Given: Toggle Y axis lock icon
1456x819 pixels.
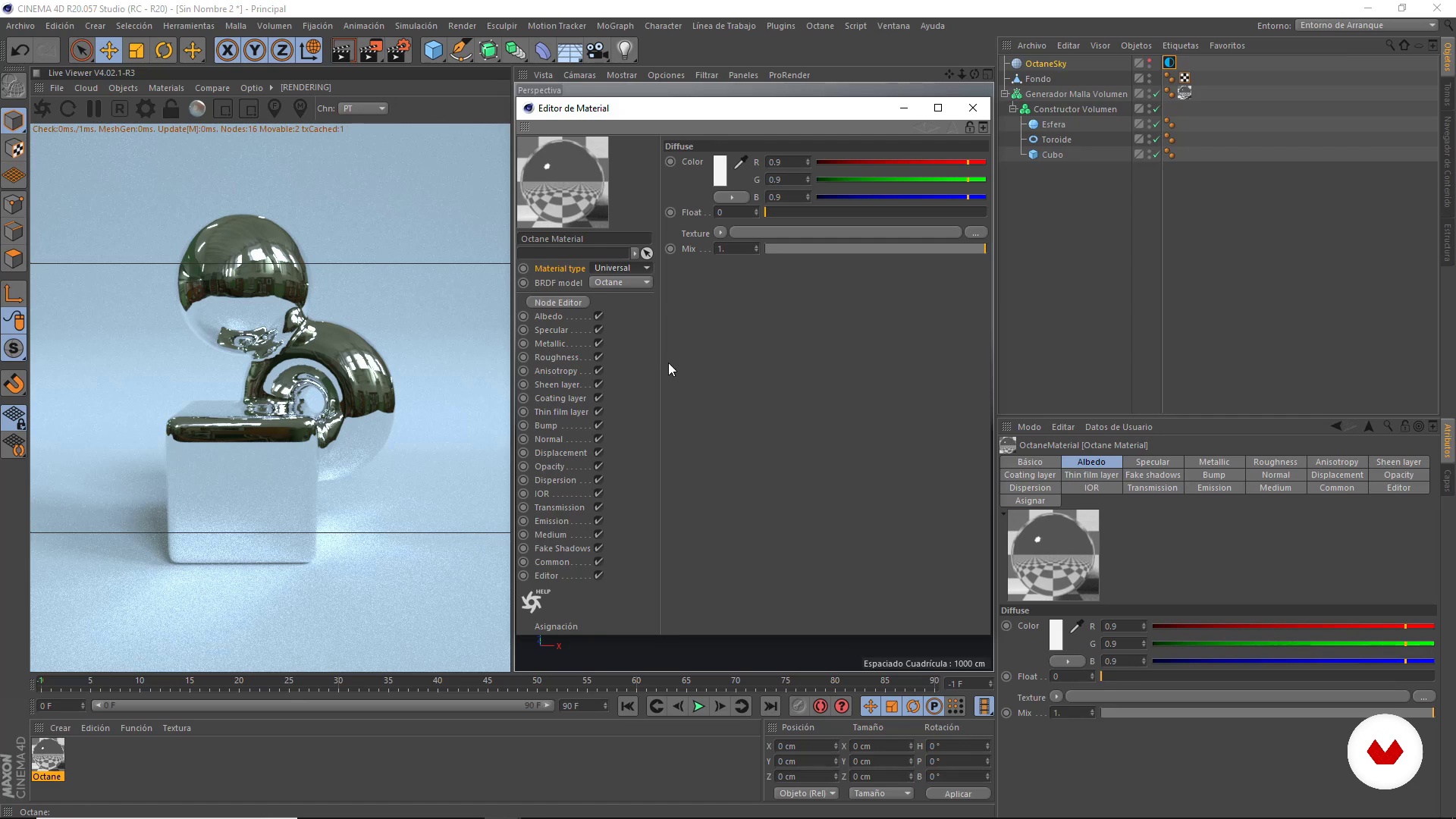Looking at the screenshot, I should click(255, 51).
